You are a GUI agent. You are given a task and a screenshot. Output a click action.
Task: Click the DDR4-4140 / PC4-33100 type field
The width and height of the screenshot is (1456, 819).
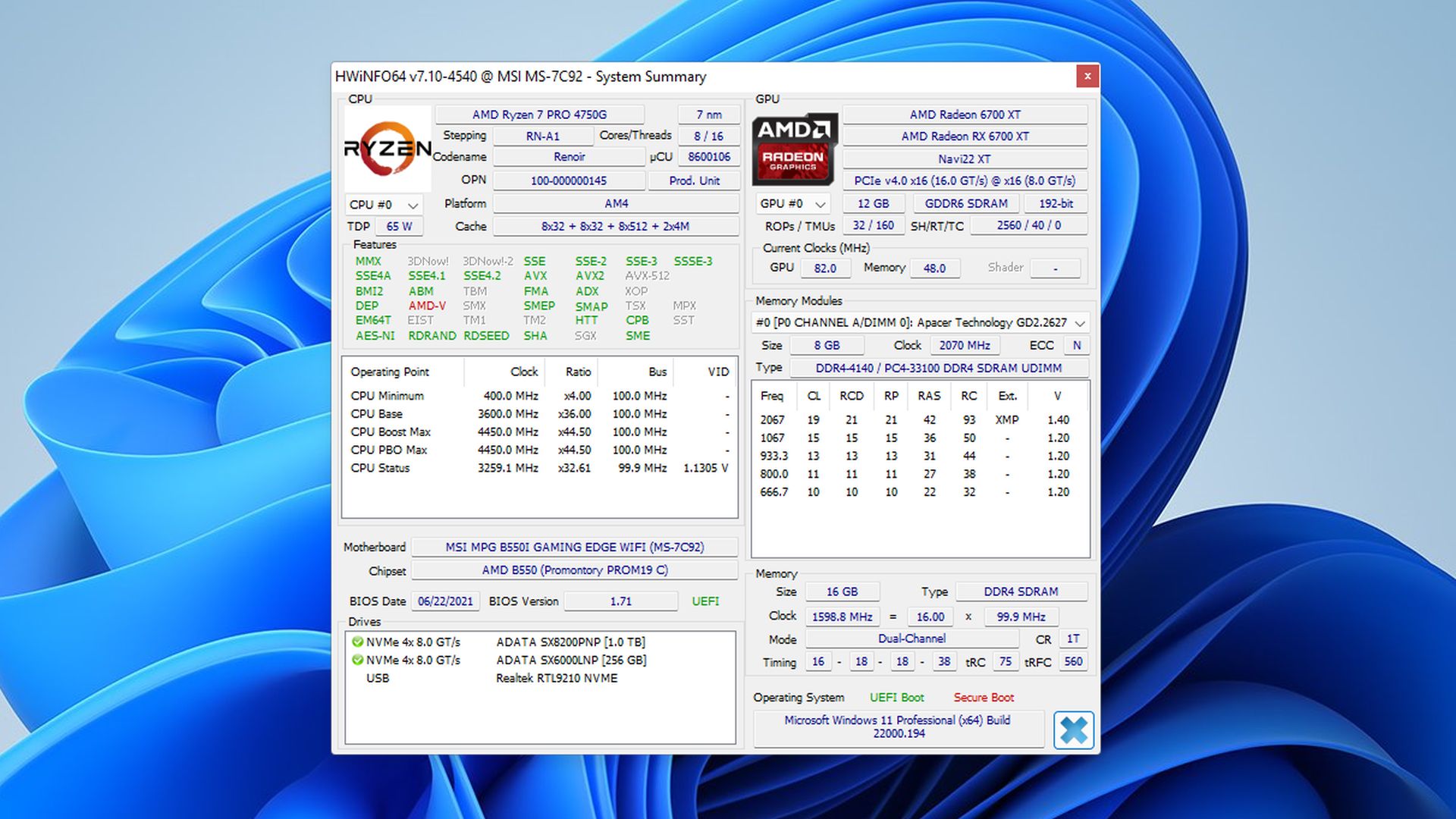coord(939,368)
